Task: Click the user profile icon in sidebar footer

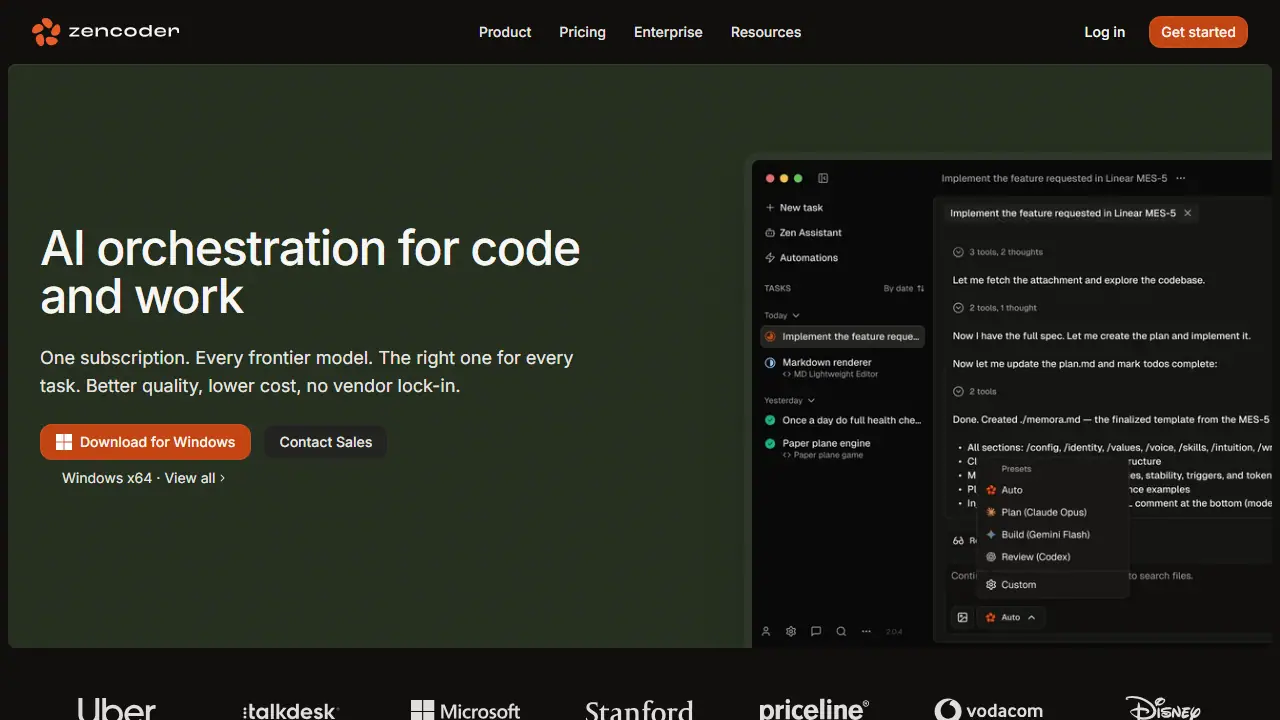Action: [766, 631]
